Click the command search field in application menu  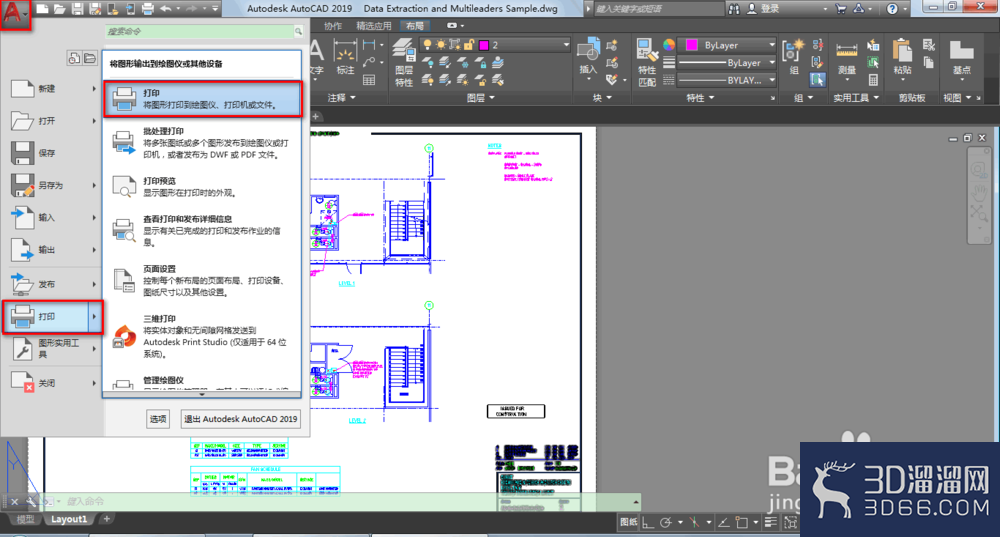pyautogui.click(x=199, y=31)
